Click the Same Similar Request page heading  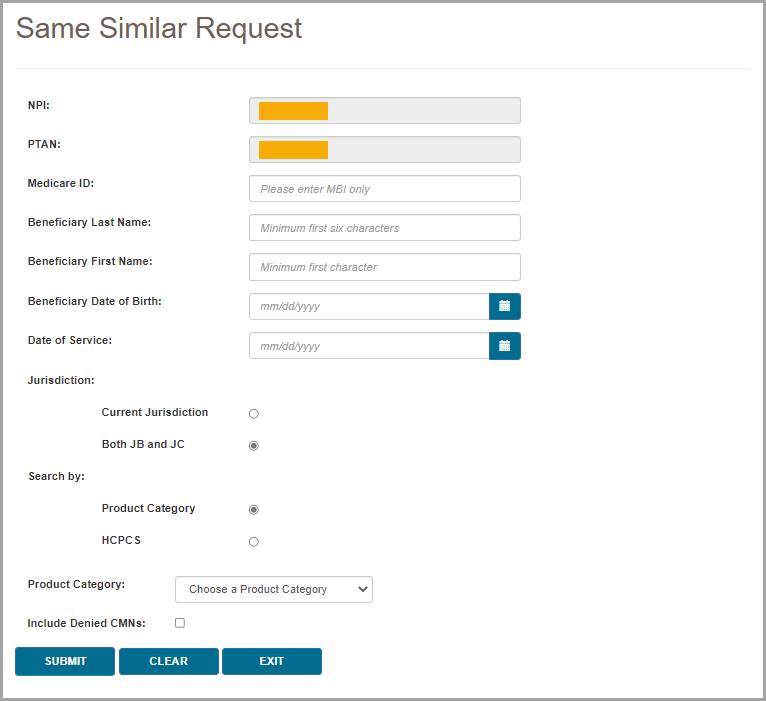159,29
